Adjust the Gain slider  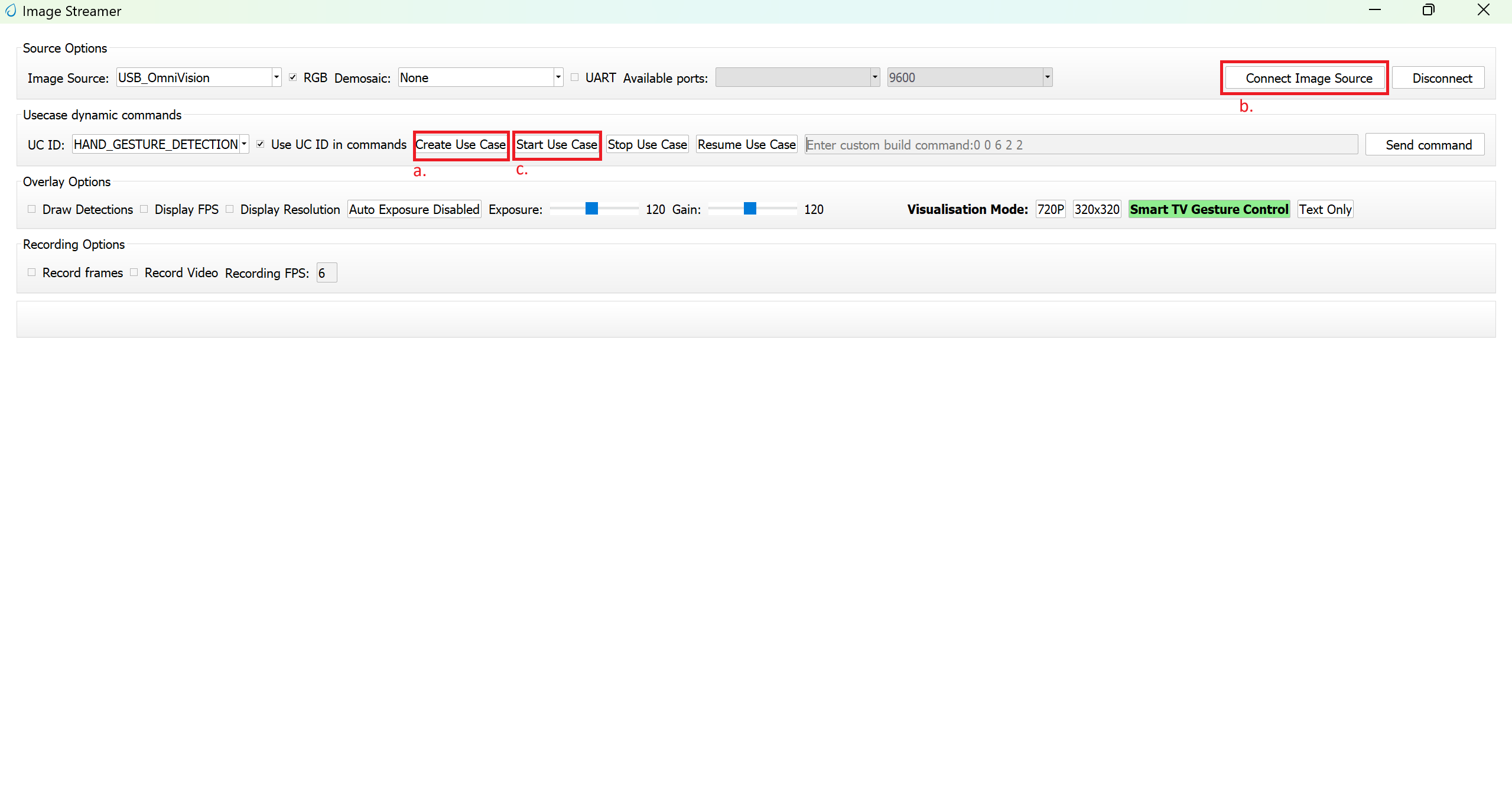(x=750, y=209)
